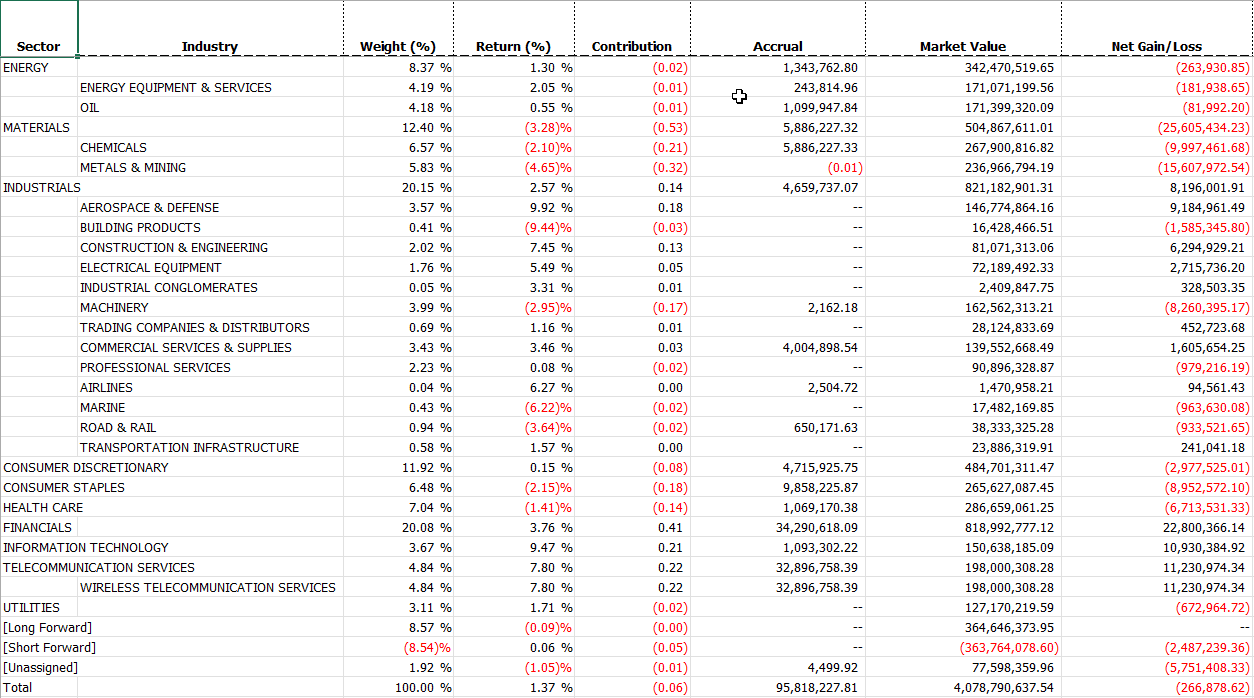1254x698 pixels.
Task: Click the Market Value column header
Action: tap(962, 46)
